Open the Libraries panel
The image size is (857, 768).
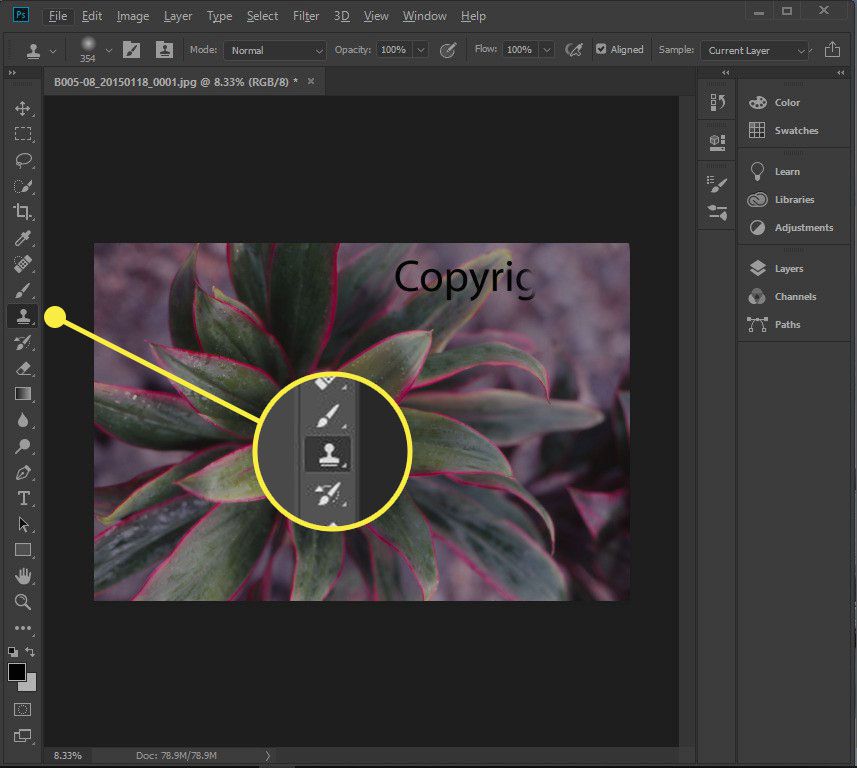(782, 200)
